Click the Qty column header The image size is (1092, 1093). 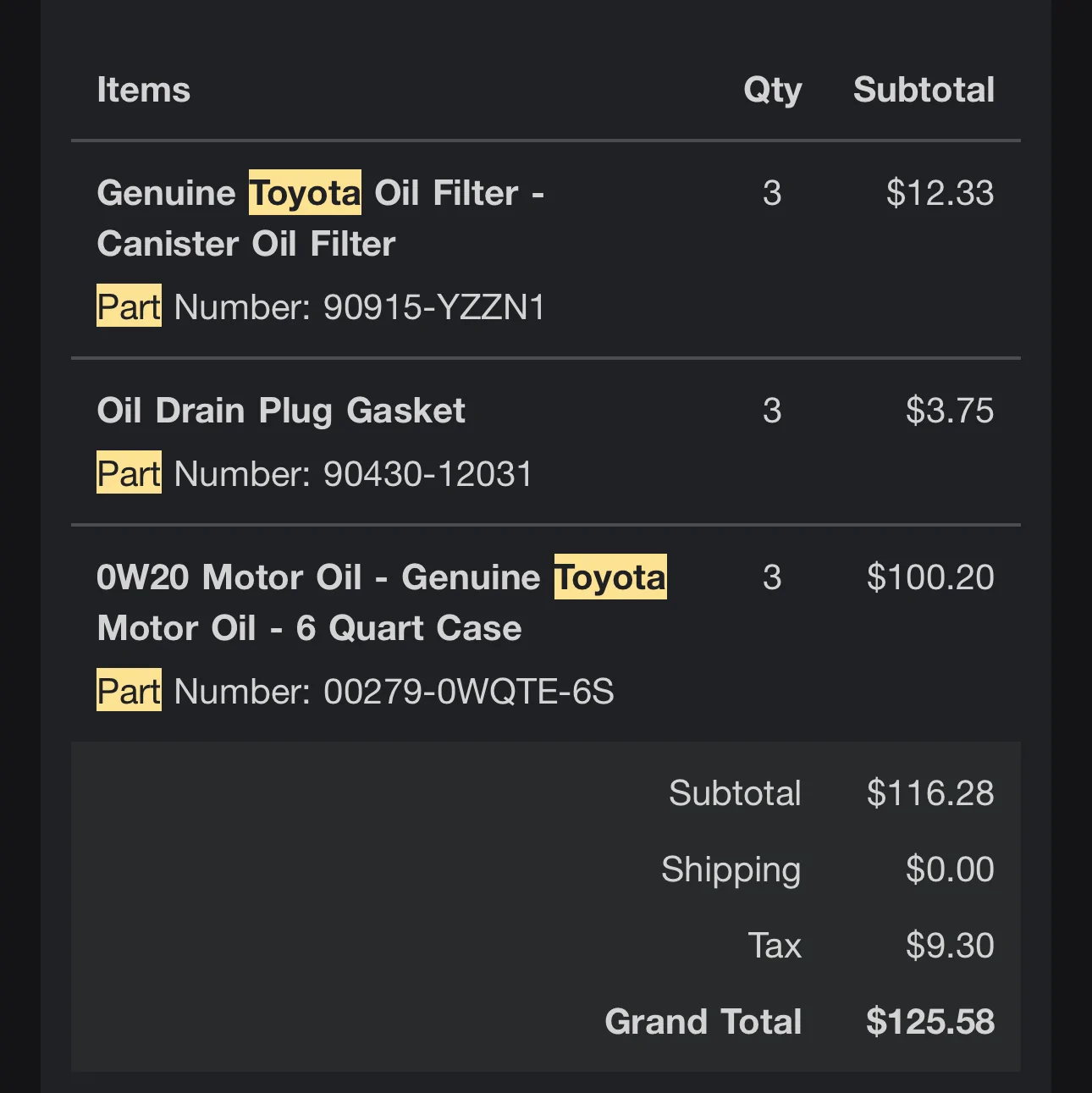pos(772,90)
